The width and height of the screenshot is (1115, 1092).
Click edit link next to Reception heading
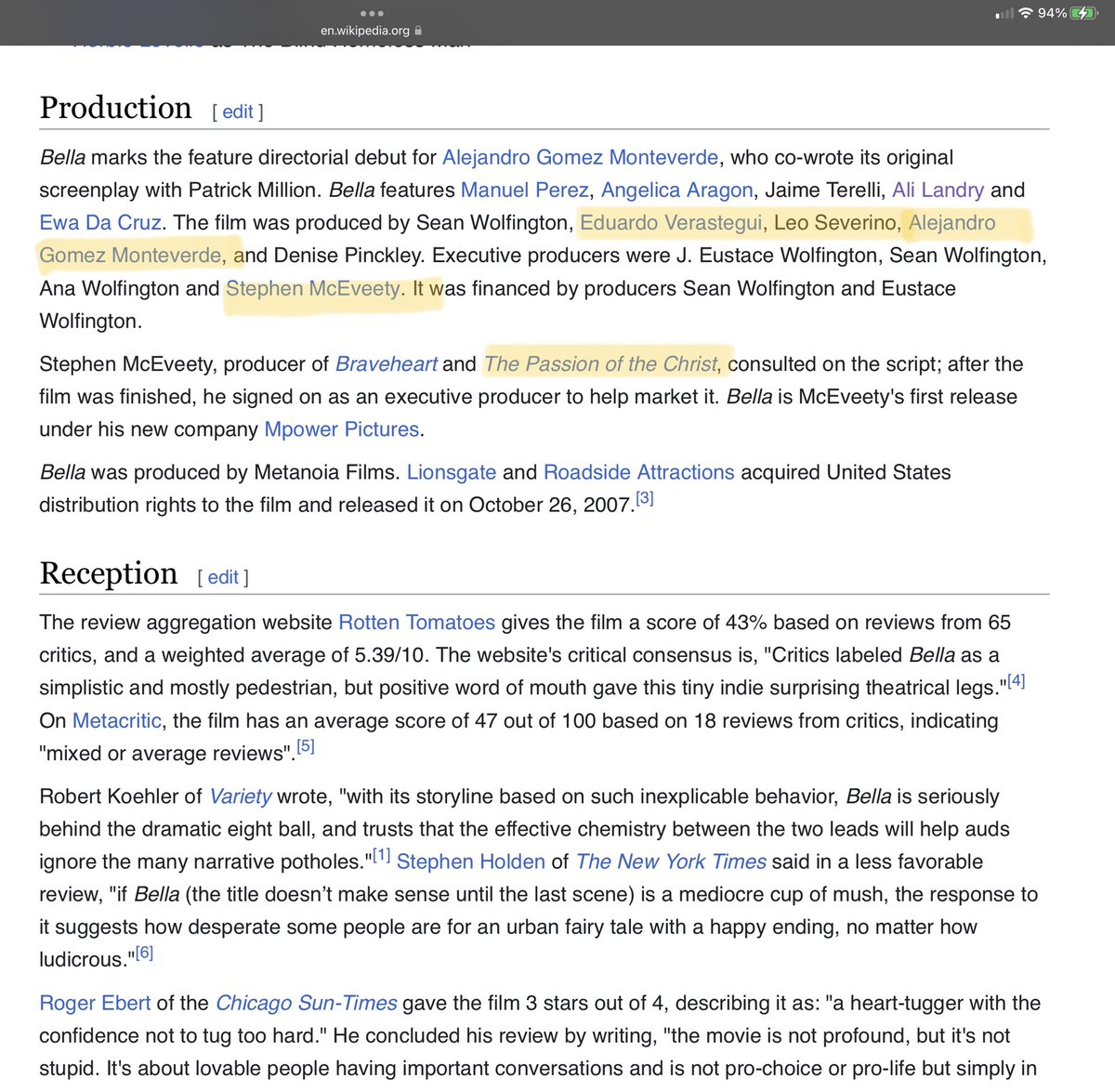coord(223,577)
